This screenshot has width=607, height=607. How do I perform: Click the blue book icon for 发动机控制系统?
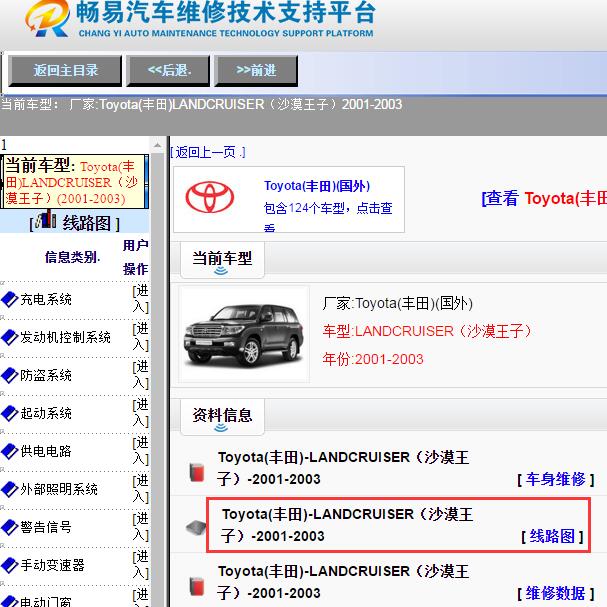[x=10, y=337]
